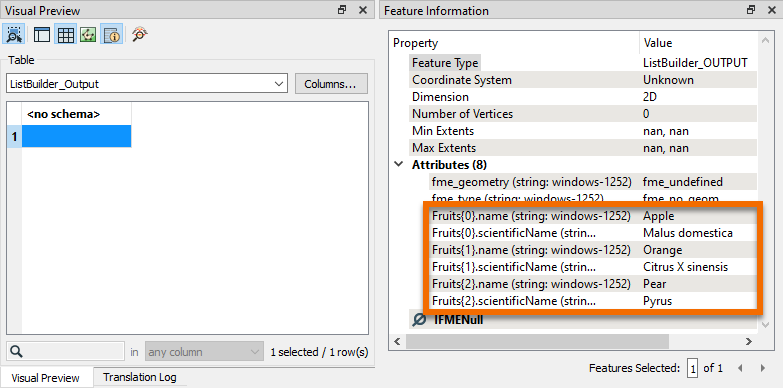
Task: Float the Feature Information panel
Action: click(x=751, y=10)
